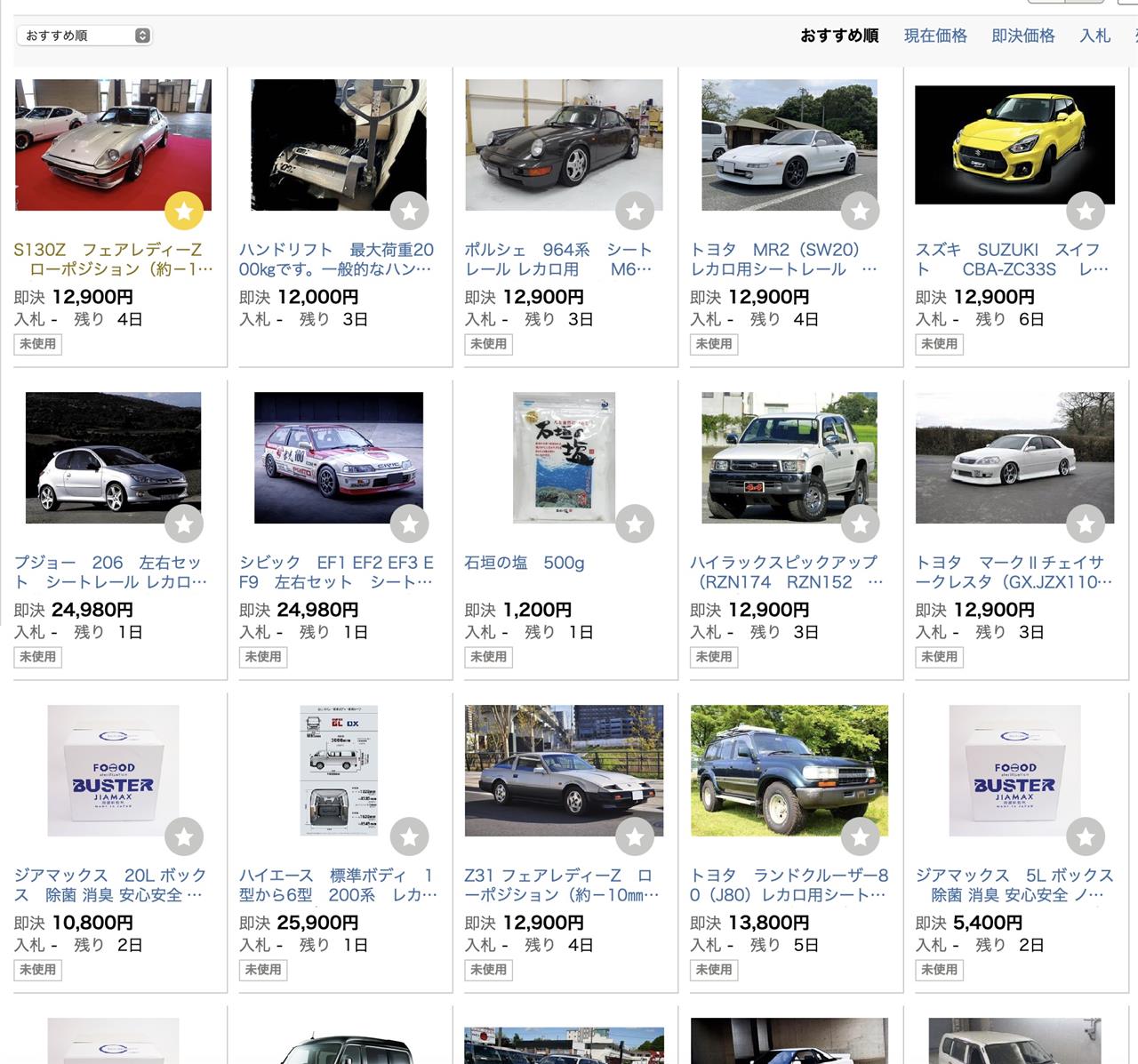The image size is (1138, 1064).
Task: Open ジアマックス 5L ボックス listing title
Action: pyautogui.click(x=1014, y=885)
